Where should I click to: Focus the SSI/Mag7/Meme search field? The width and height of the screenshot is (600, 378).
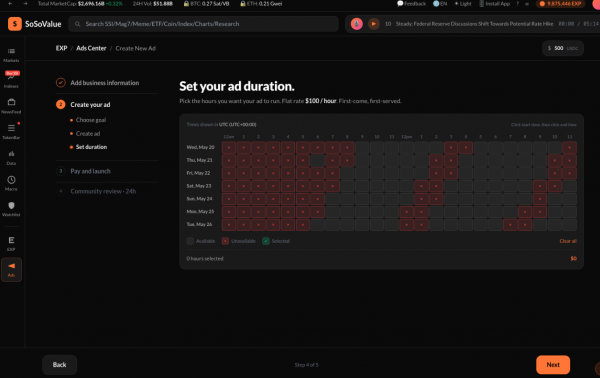point(203,24)
